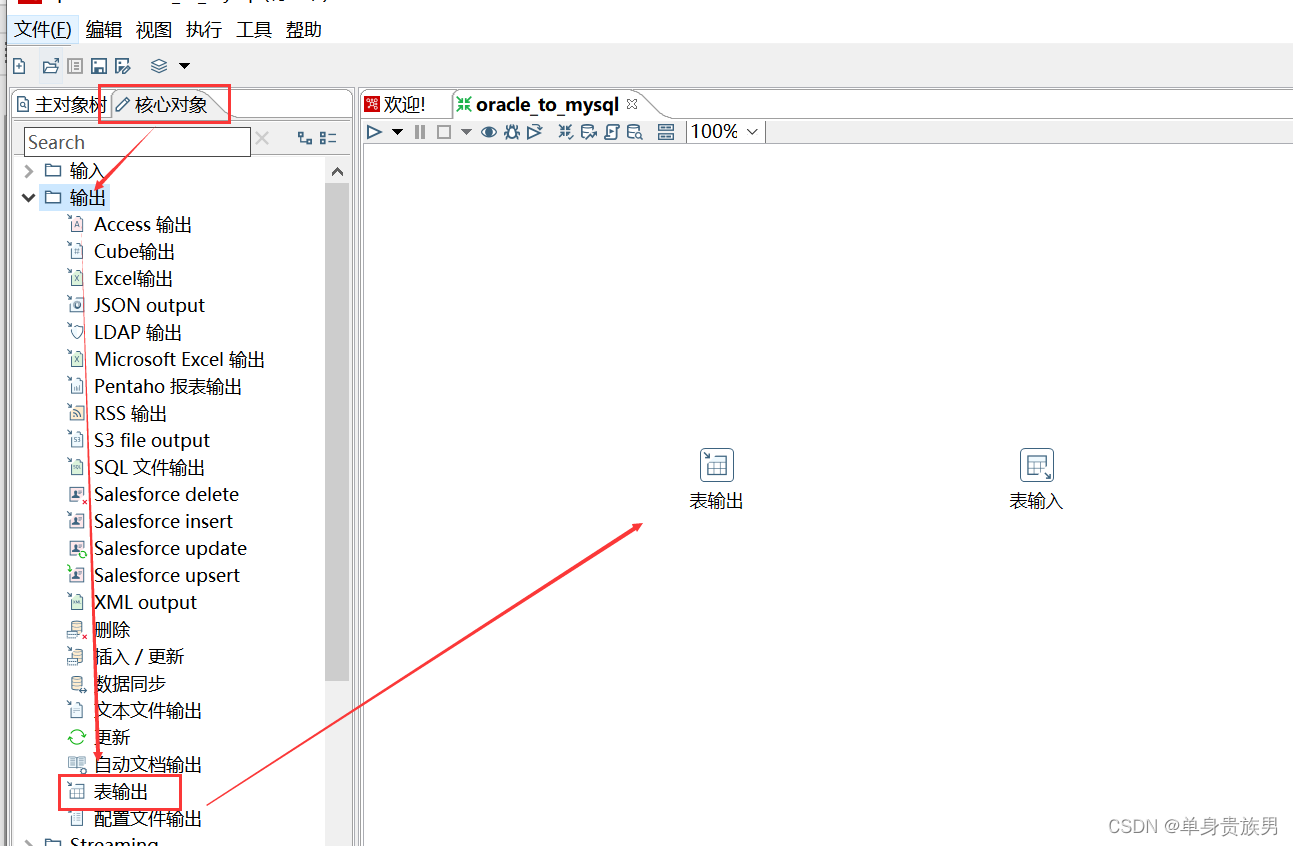Open the run options dropdown arrow
This screenshot has width=1293, height=846.
click(397, 132)
